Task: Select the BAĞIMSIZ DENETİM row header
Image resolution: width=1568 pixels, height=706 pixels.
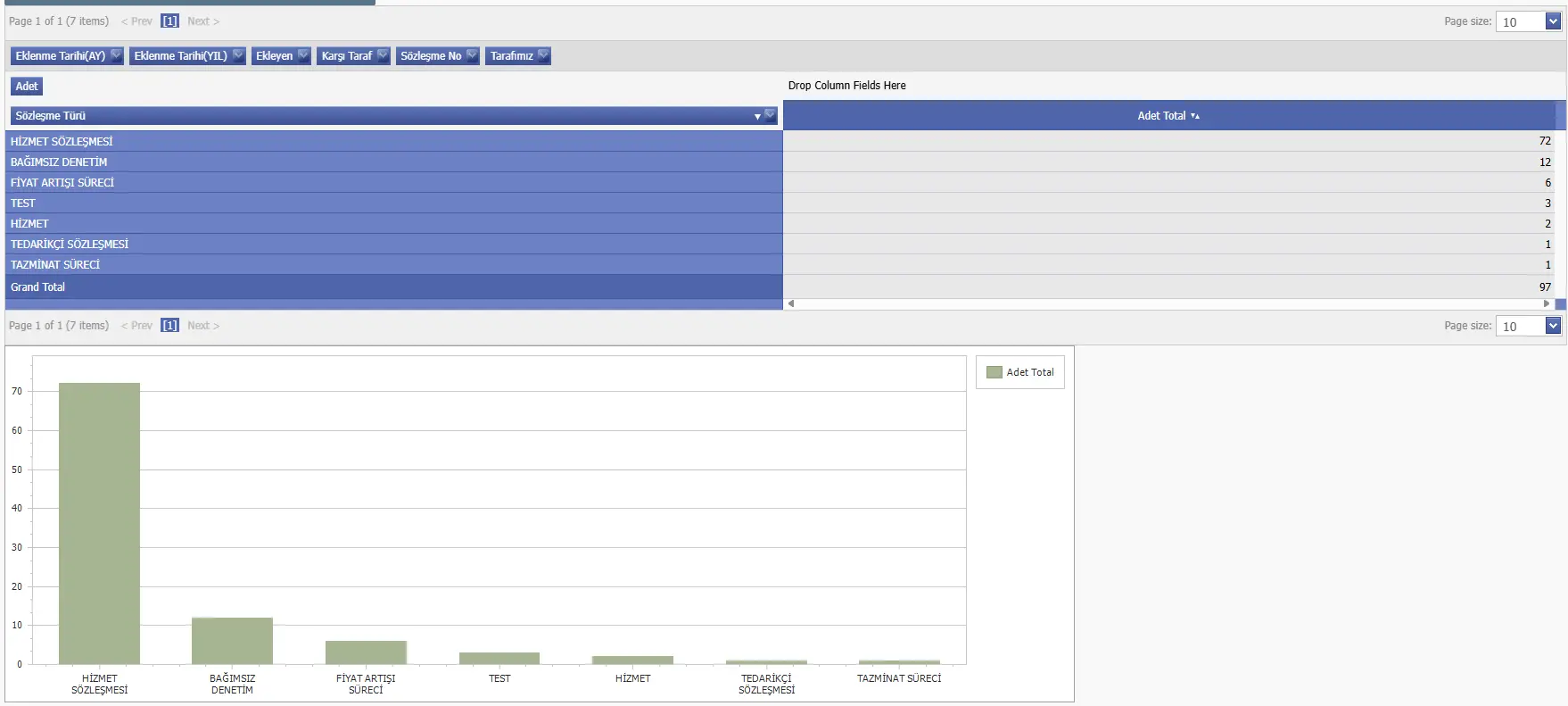Action: coord(59,162)
